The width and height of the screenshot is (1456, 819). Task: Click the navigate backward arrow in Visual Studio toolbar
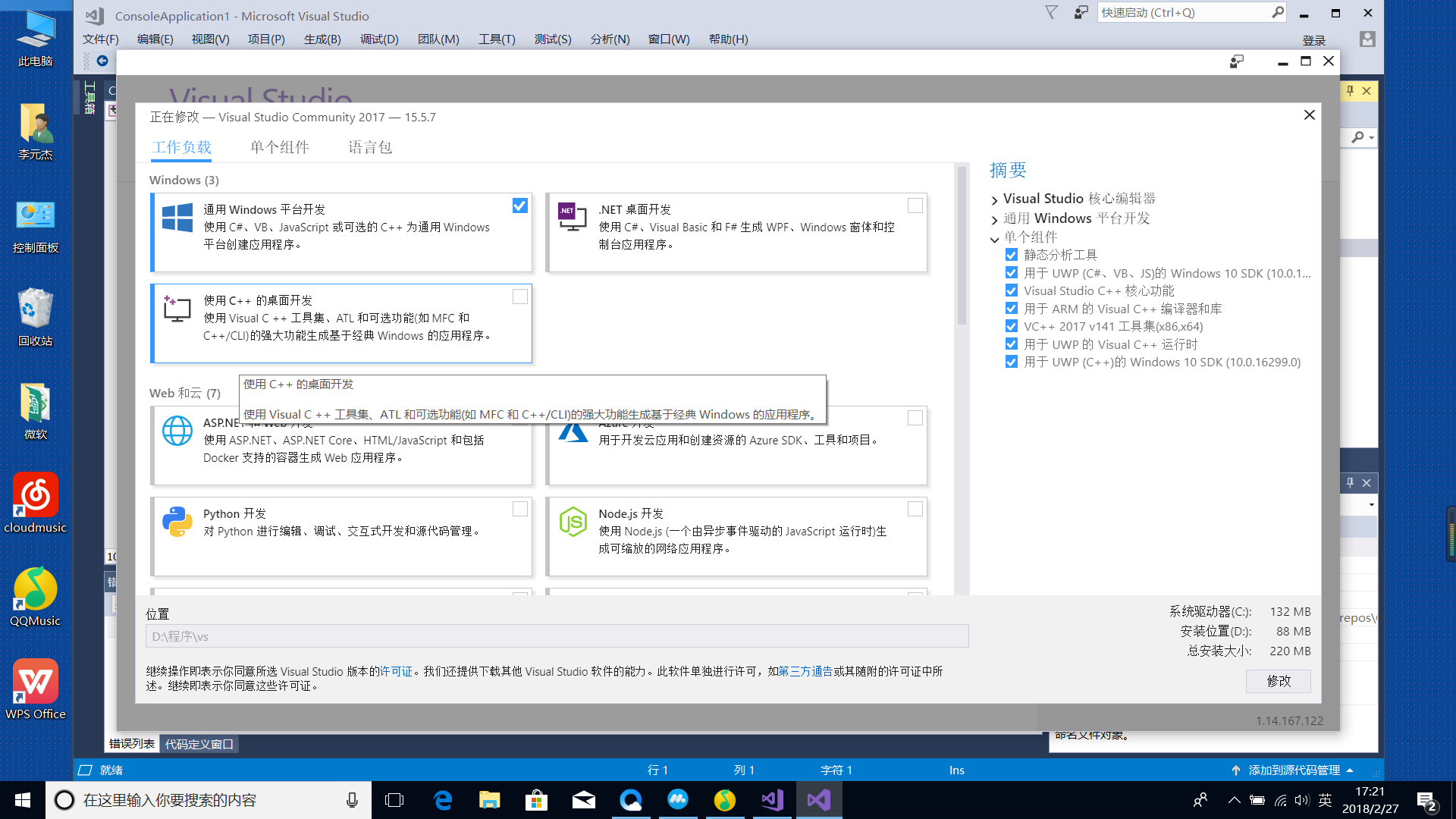click(102, 61)
